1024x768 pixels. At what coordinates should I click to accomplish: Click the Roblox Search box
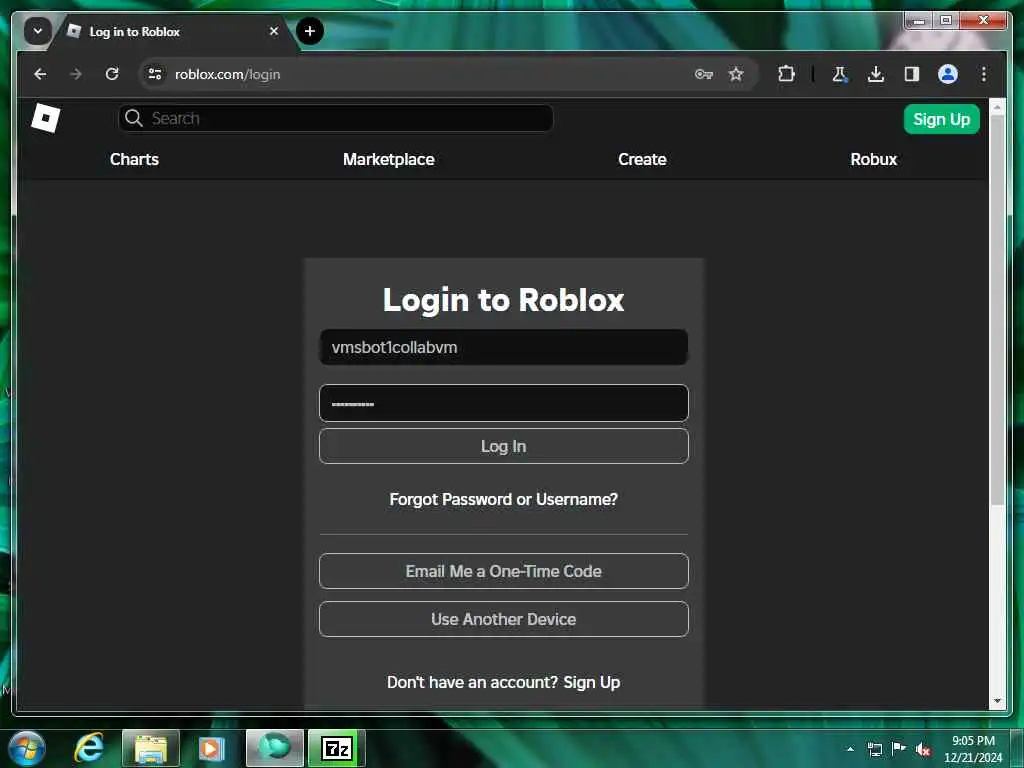tap(336, 118)
